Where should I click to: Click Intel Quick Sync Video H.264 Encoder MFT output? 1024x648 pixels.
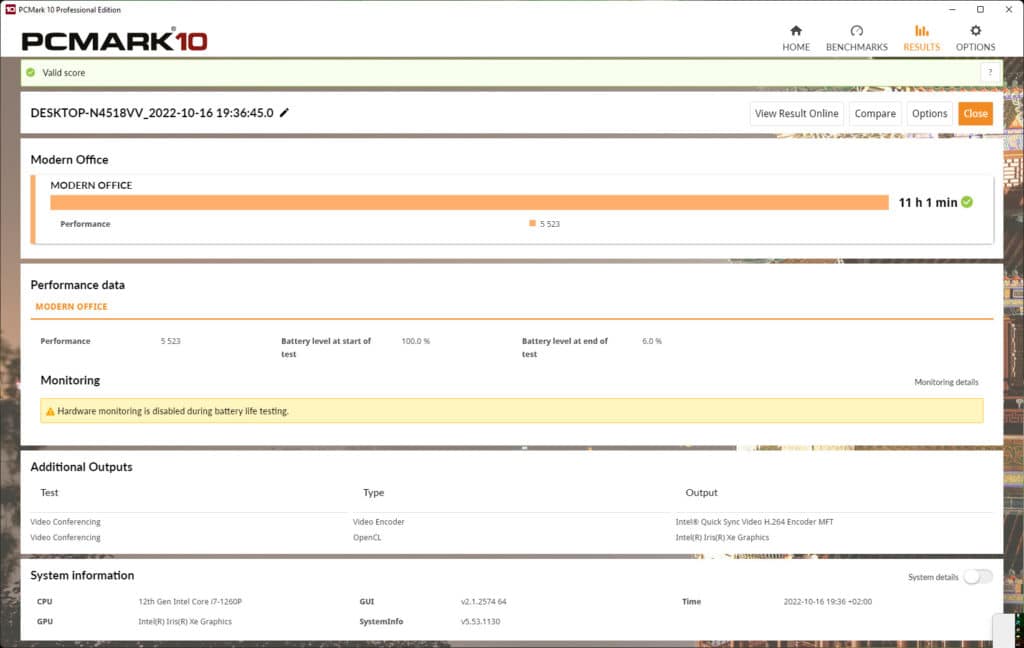tap(754, 522)
